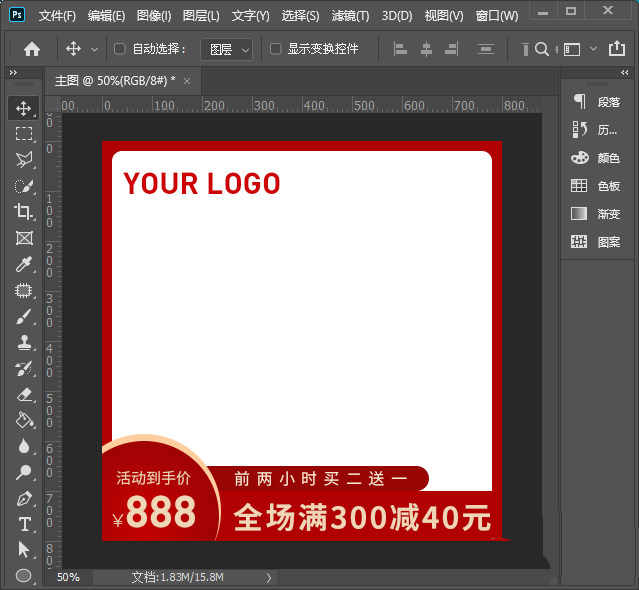
Task: Click ¥888 price text on canvas
Action: click(x=154, y=512)
